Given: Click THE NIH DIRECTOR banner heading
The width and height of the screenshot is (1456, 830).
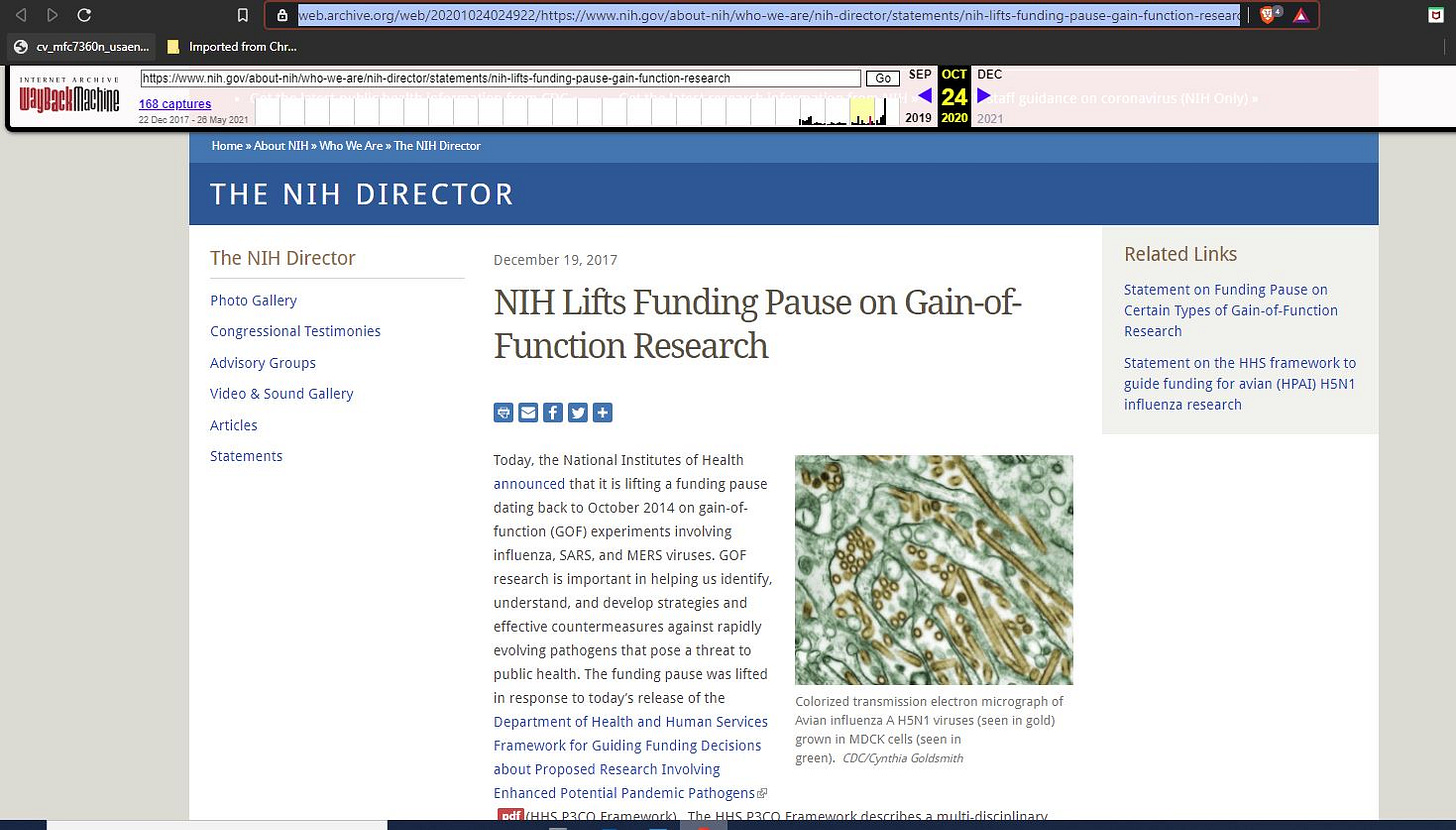Looking at the screenshot, I should click(x=362, y=194).
